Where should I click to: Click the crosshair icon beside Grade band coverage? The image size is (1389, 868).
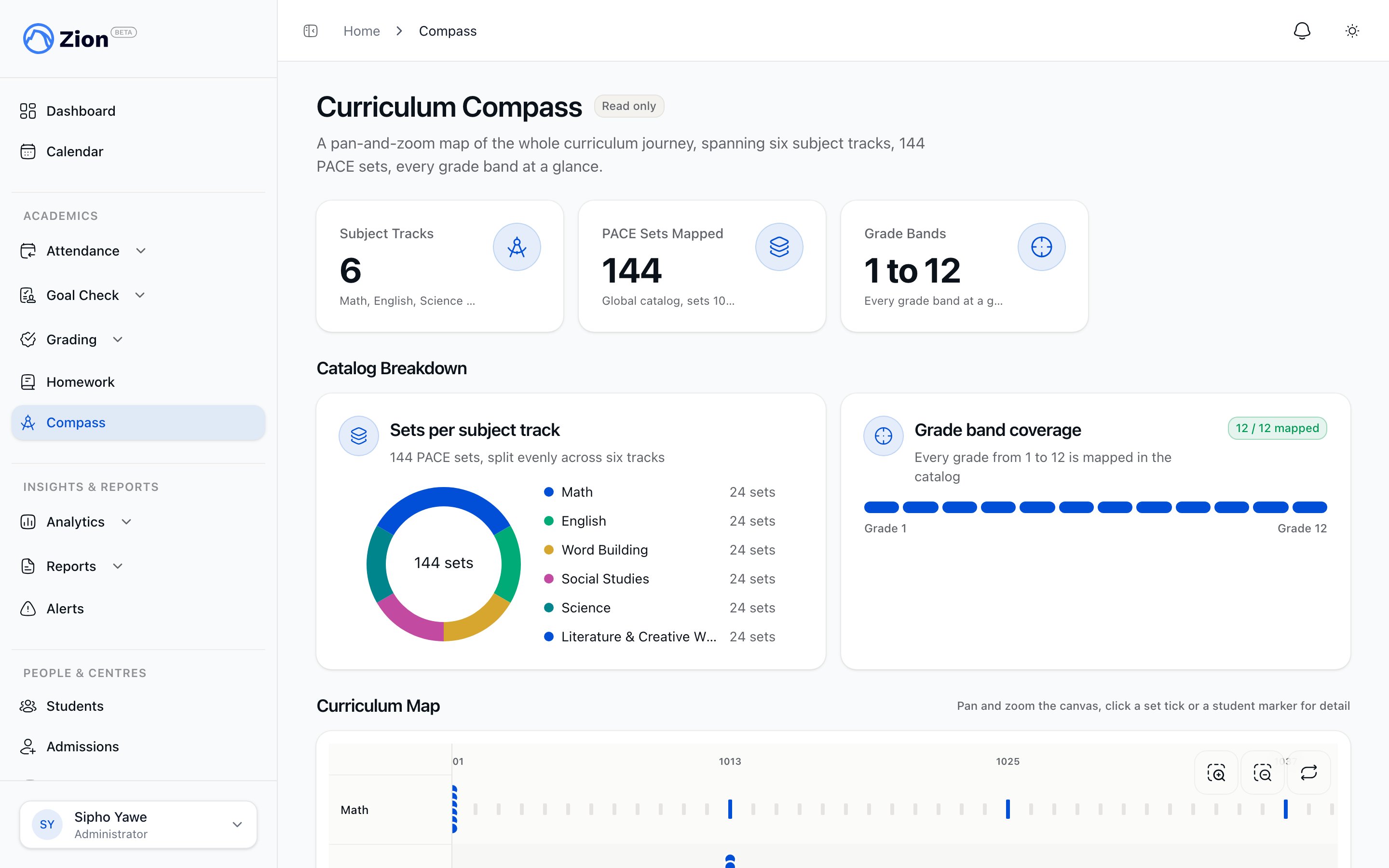[884, 436]
